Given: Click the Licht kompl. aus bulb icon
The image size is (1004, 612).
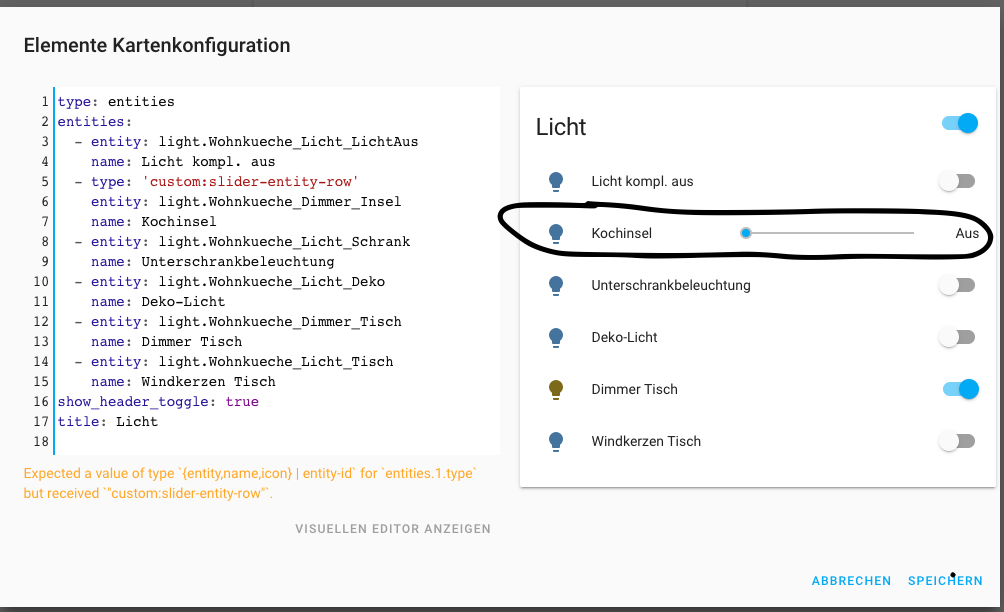Looking at the screenshot, I should 557,181.
